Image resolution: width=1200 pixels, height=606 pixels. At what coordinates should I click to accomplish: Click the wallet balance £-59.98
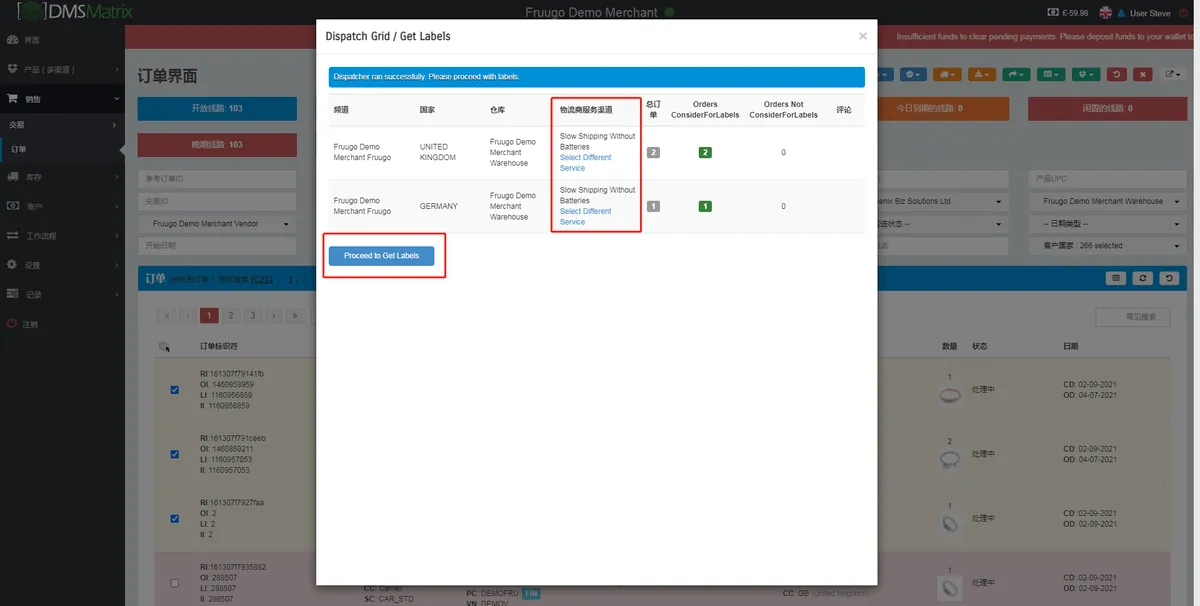click(1066, 13)
